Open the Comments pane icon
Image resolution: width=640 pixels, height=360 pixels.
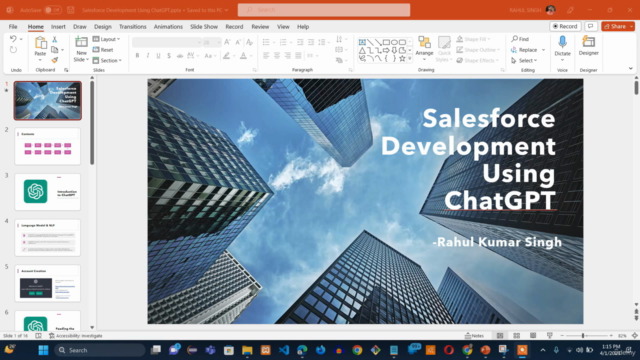point(591,26)
